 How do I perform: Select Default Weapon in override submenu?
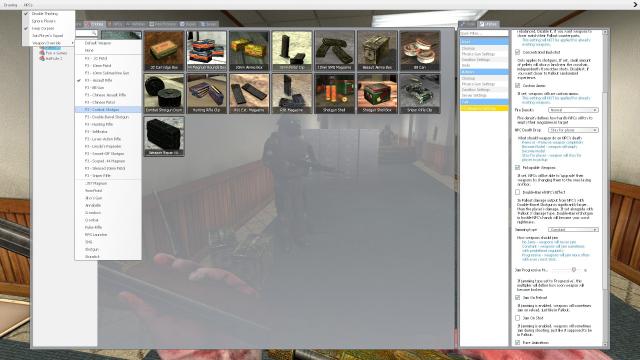point(108,43)
